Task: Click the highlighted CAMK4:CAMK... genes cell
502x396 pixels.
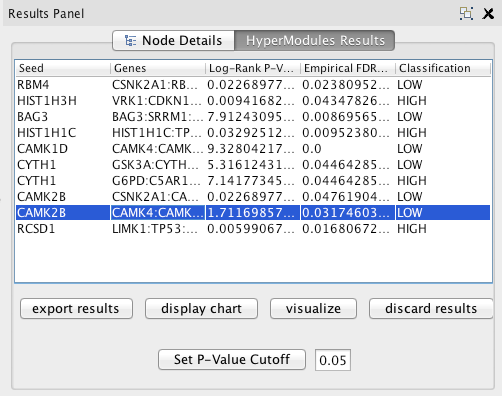Action: (158, 213)
